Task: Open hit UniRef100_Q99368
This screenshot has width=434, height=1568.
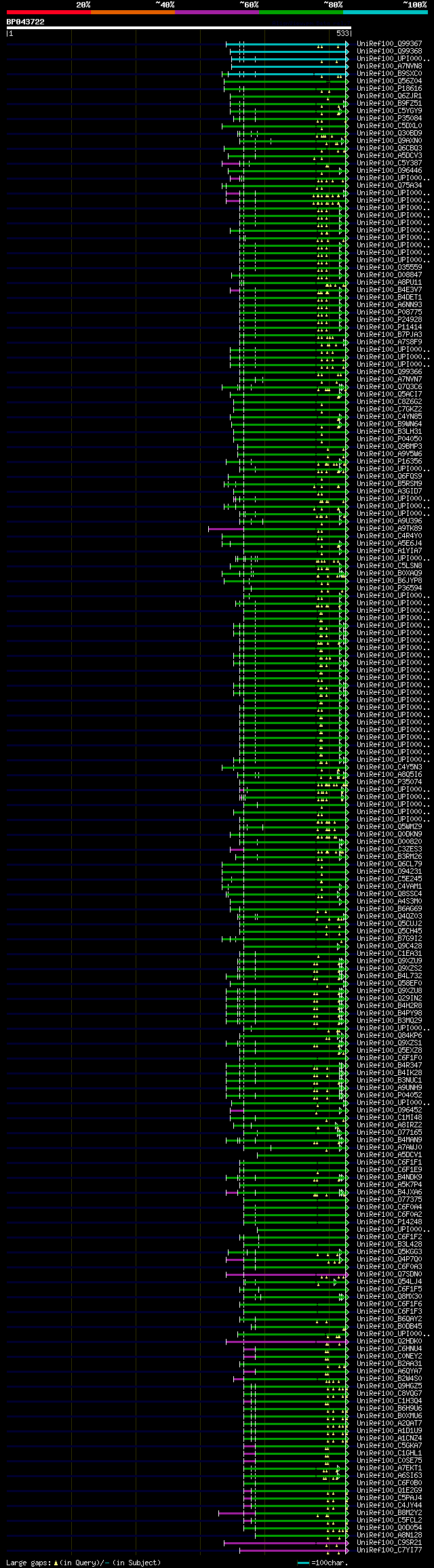Action: [x=389, y=51]
